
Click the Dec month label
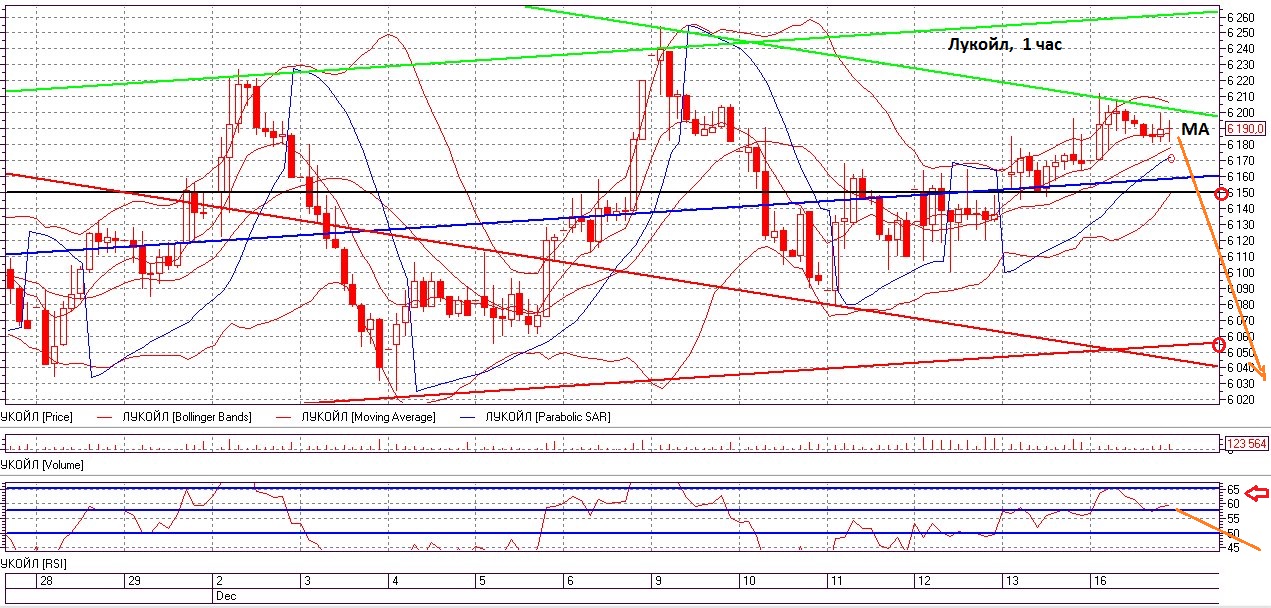pos(224,595)
